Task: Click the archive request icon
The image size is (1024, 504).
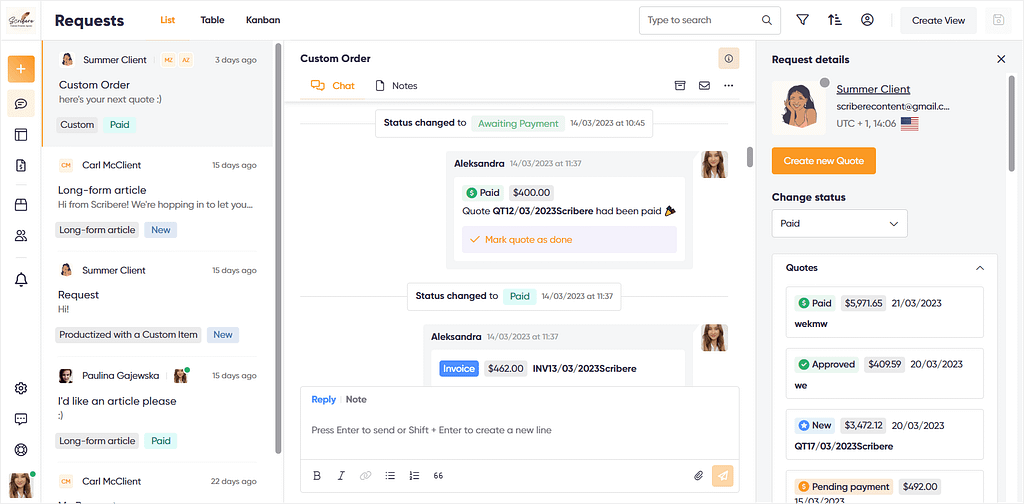Action: [x=680, y=86]
